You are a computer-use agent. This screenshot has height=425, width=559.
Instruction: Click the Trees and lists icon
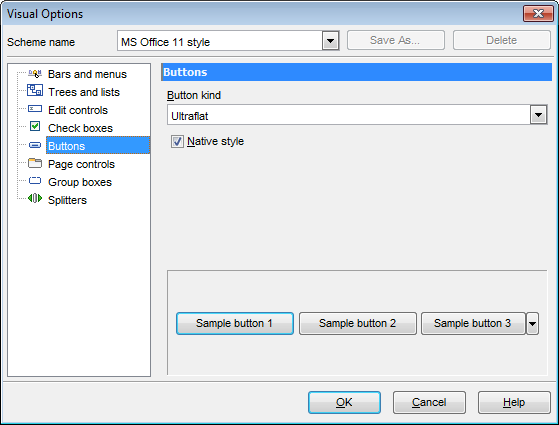click(35, 90)
